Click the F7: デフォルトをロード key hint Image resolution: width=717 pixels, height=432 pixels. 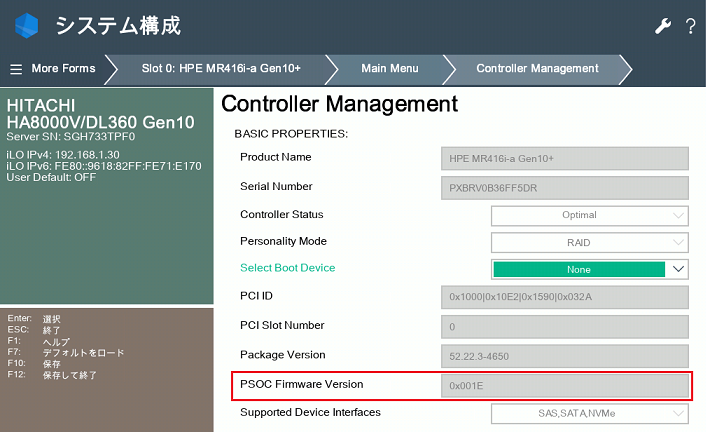pyautogui.click(x=66, y=352)
